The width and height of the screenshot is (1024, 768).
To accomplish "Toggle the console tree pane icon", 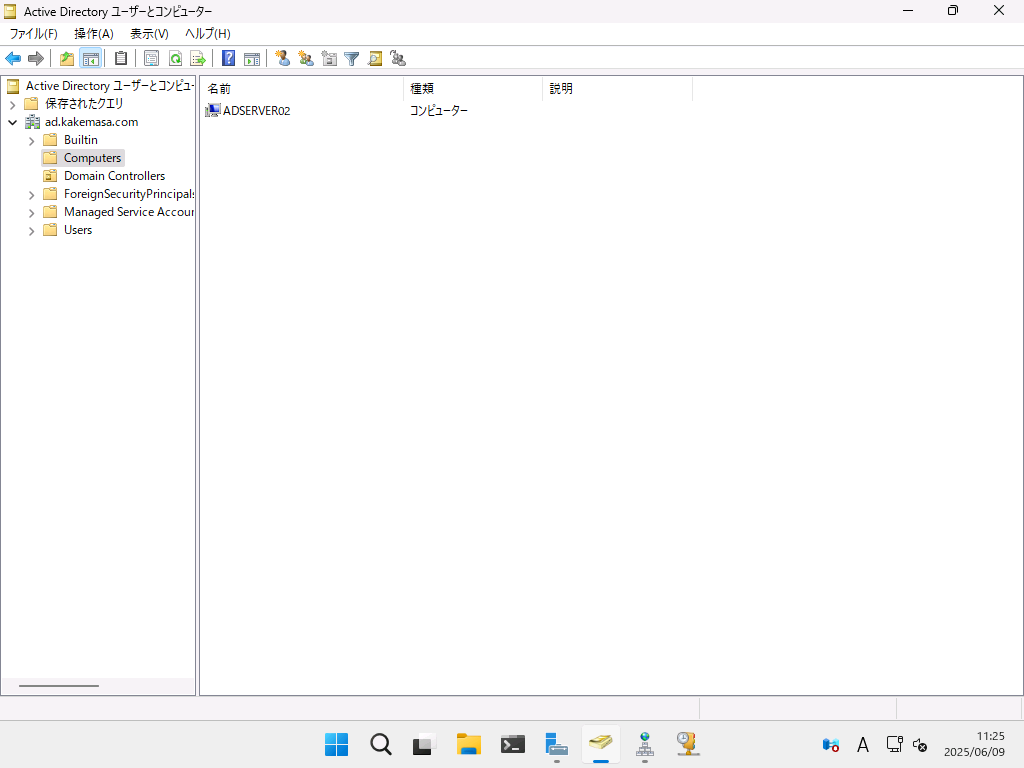I will click(91, 59).
